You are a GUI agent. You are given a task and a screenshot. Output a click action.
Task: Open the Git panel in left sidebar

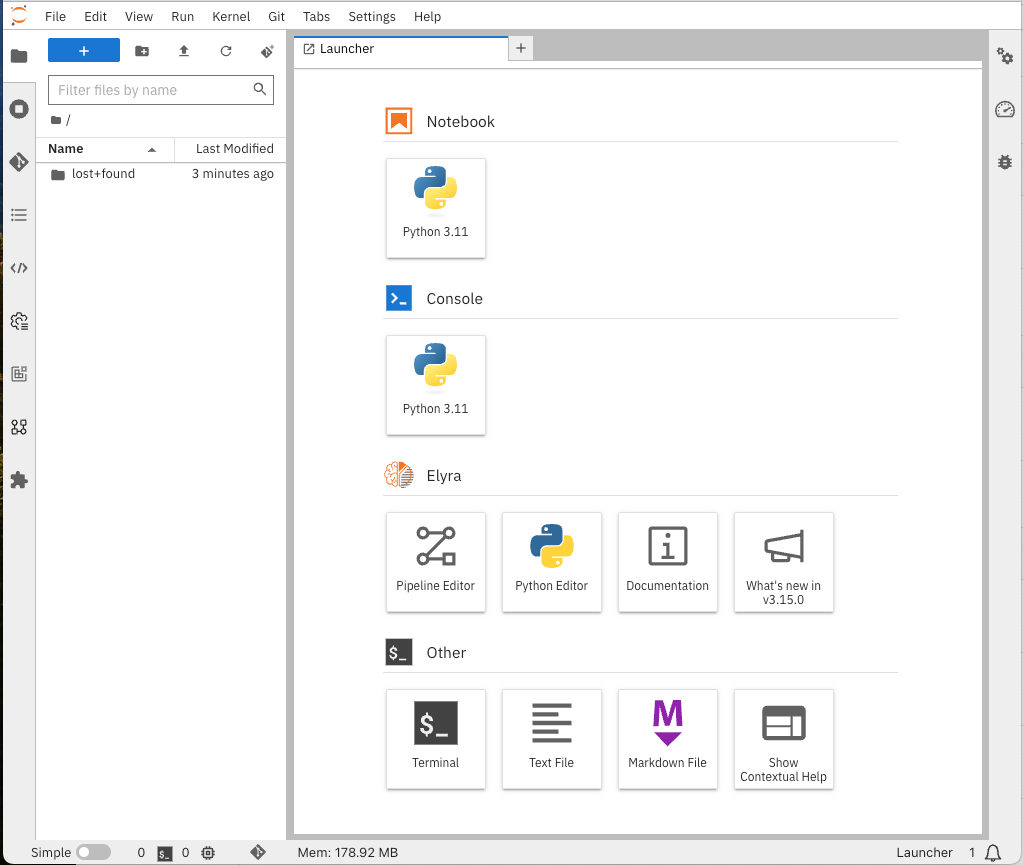tap(18, 162)
